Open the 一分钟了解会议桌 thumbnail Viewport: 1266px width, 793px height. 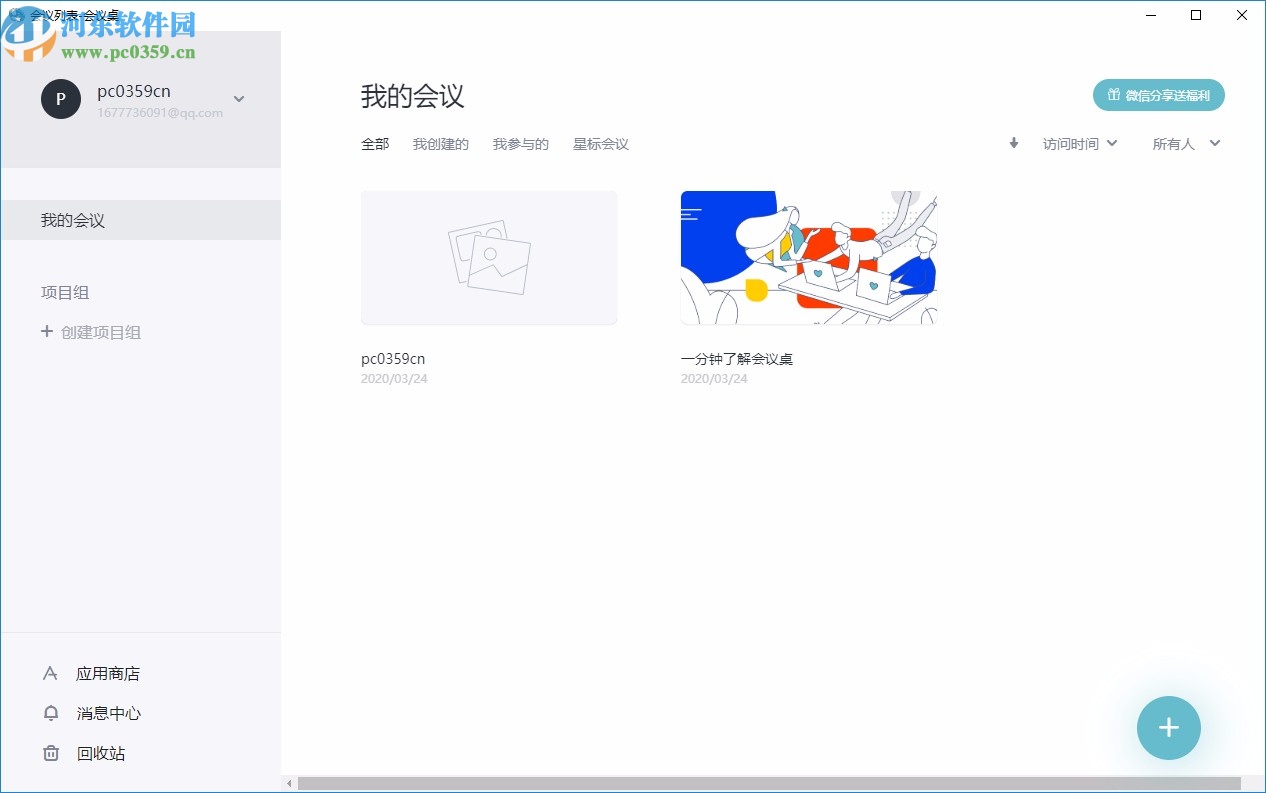[x=808, y=257]
